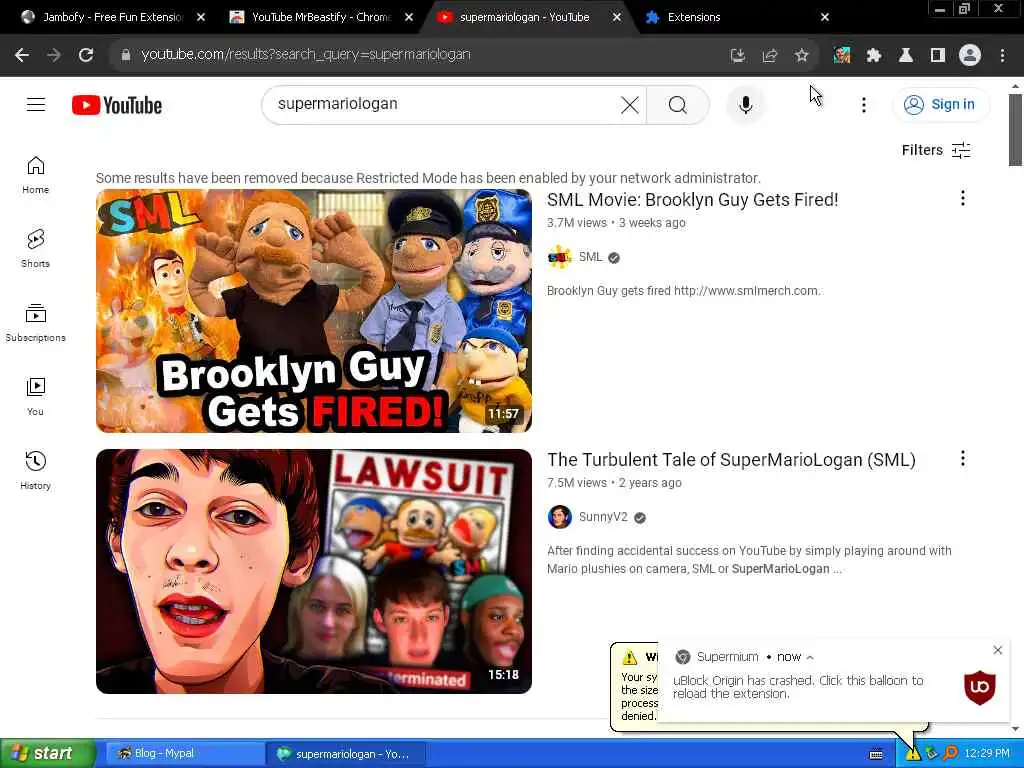Open Subscriptions in the sidebar

point(36,323)
